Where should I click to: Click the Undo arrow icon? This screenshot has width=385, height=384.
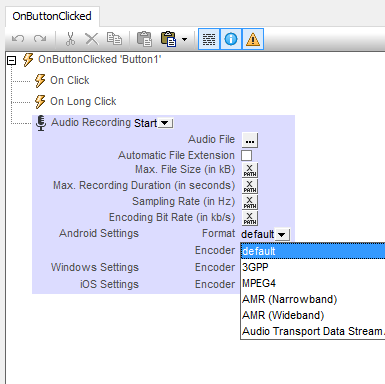[18, 39]
